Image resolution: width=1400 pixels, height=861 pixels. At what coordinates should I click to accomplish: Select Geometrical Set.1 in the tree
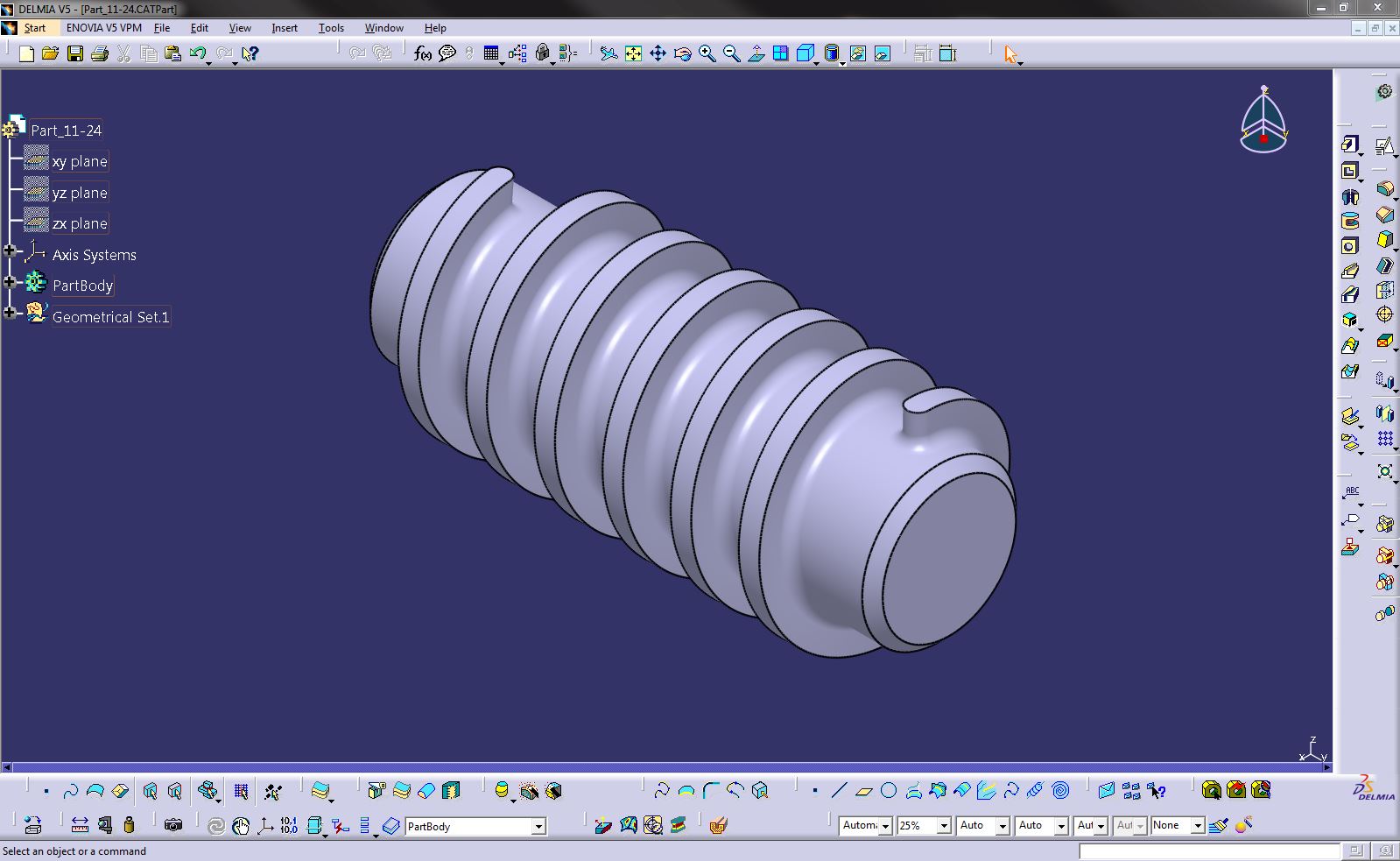[110, 317]
